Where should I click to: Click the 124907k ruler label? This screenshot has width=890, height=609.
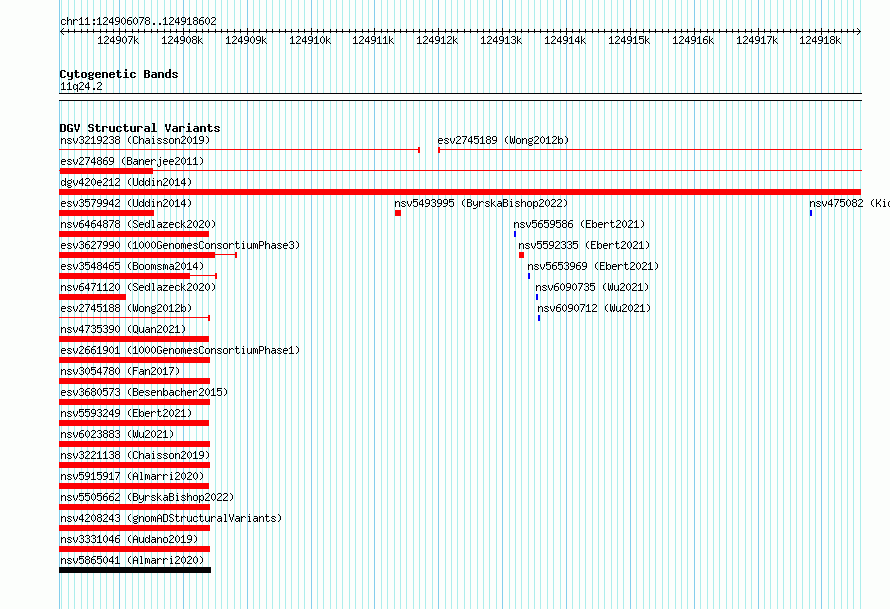[x=118, y=40]
